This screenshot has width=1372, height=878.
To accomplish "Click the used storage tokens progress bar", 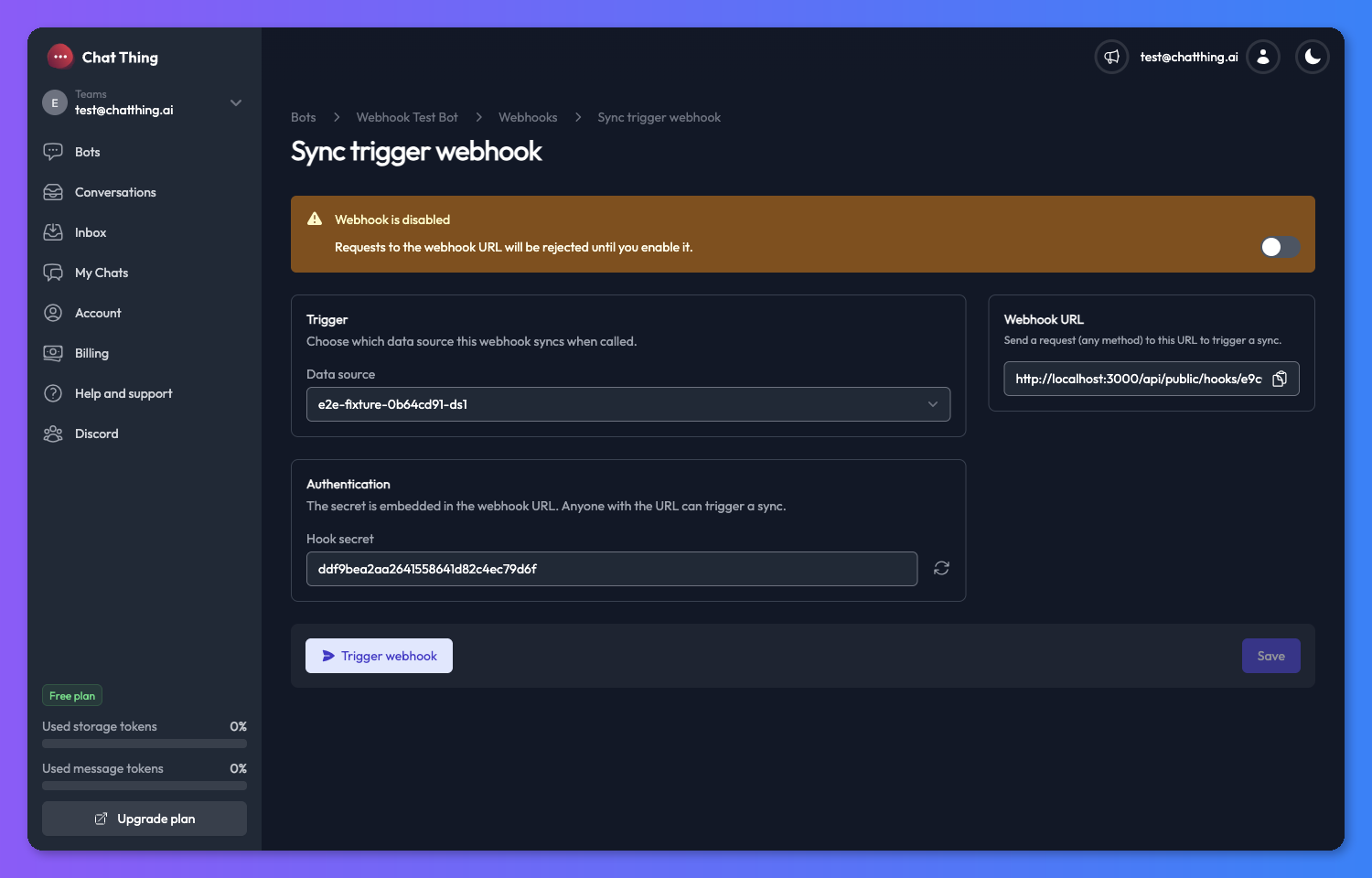I will 145,744.
